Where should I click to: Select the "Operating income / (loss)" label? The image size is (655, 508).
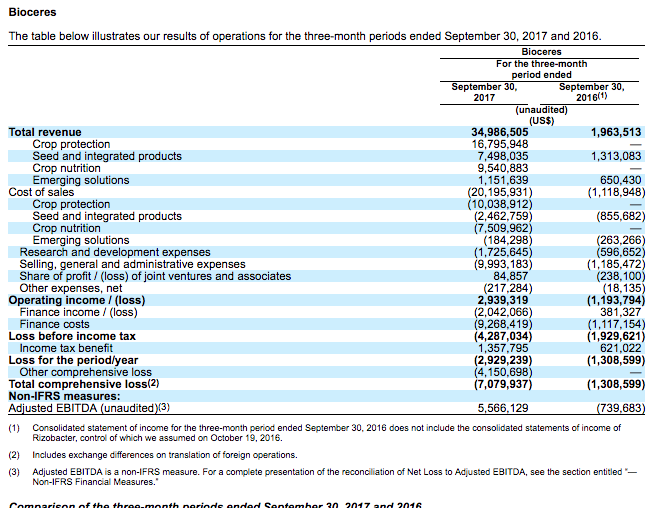tap(77, 300)
